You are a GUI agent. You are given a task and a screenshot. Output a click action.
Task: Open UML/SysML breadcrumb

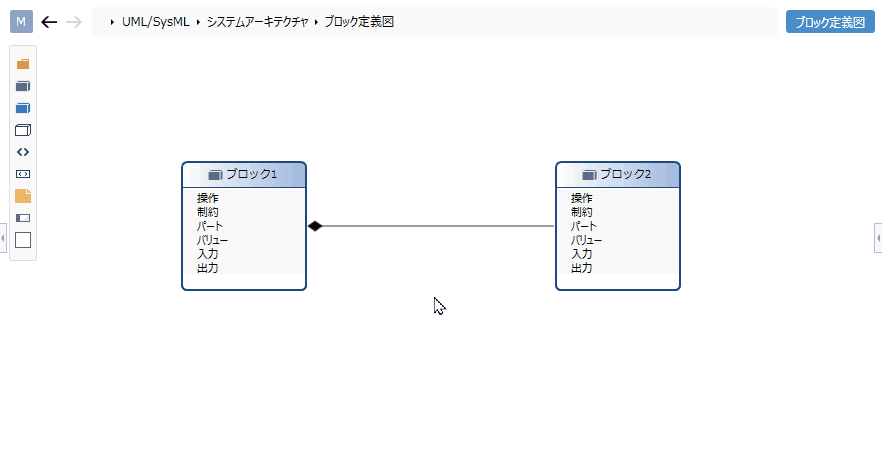coord(156,22)
